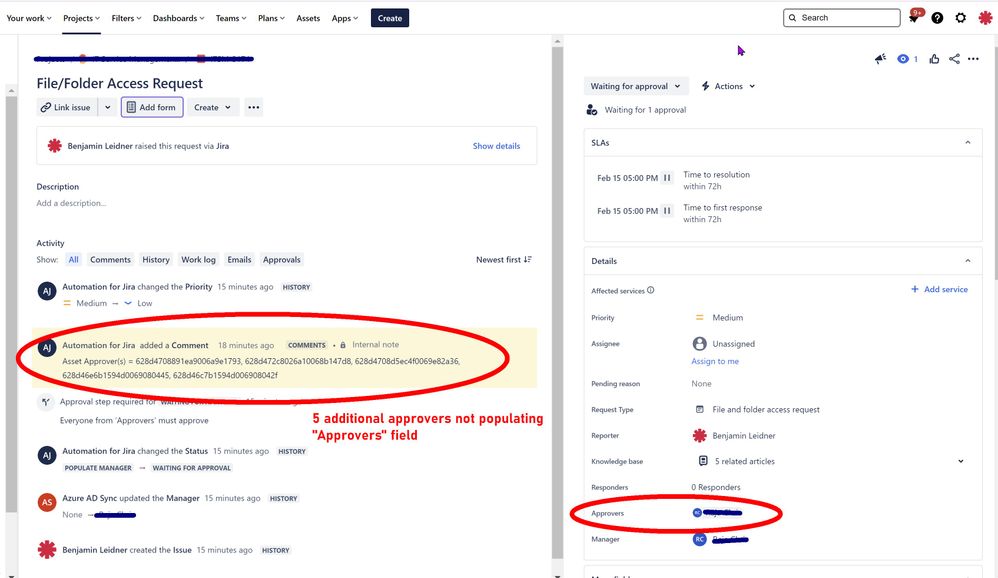The image size is (998, 578).
Task: Select the Comments activity filter
Action: 110,260
